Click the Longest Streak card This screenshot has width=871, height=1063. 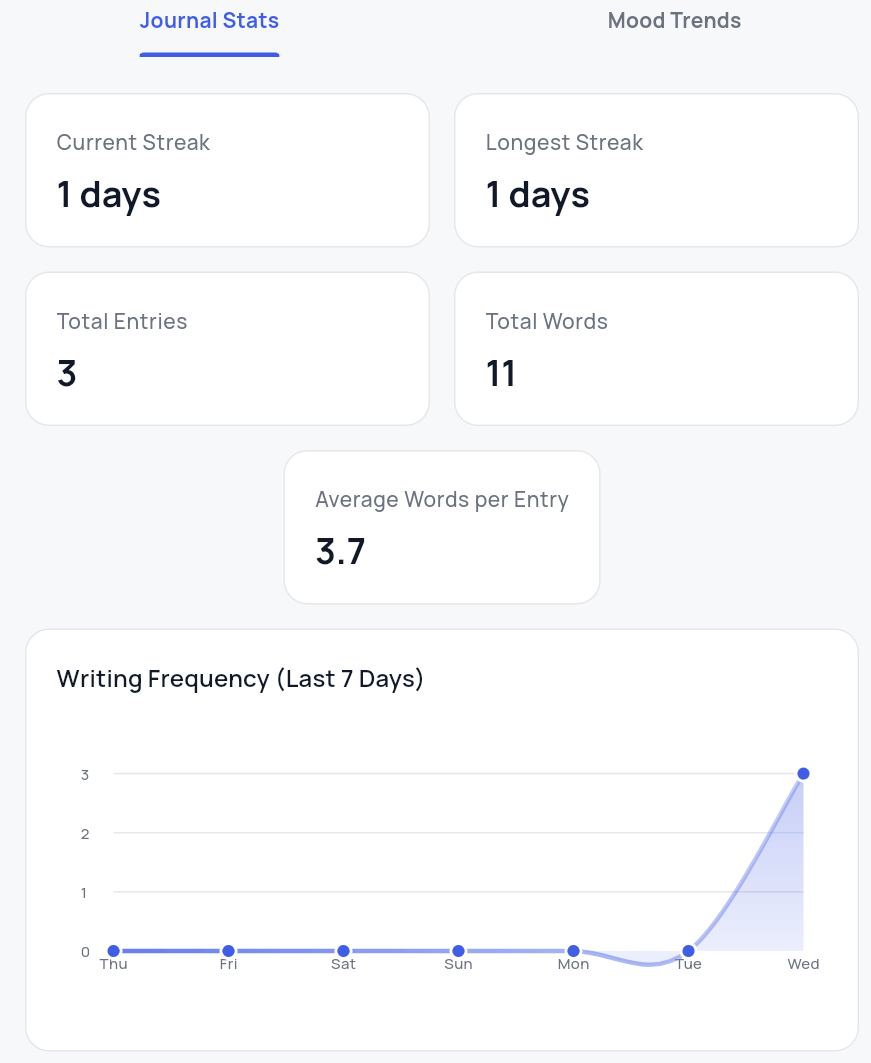(656, 170)
